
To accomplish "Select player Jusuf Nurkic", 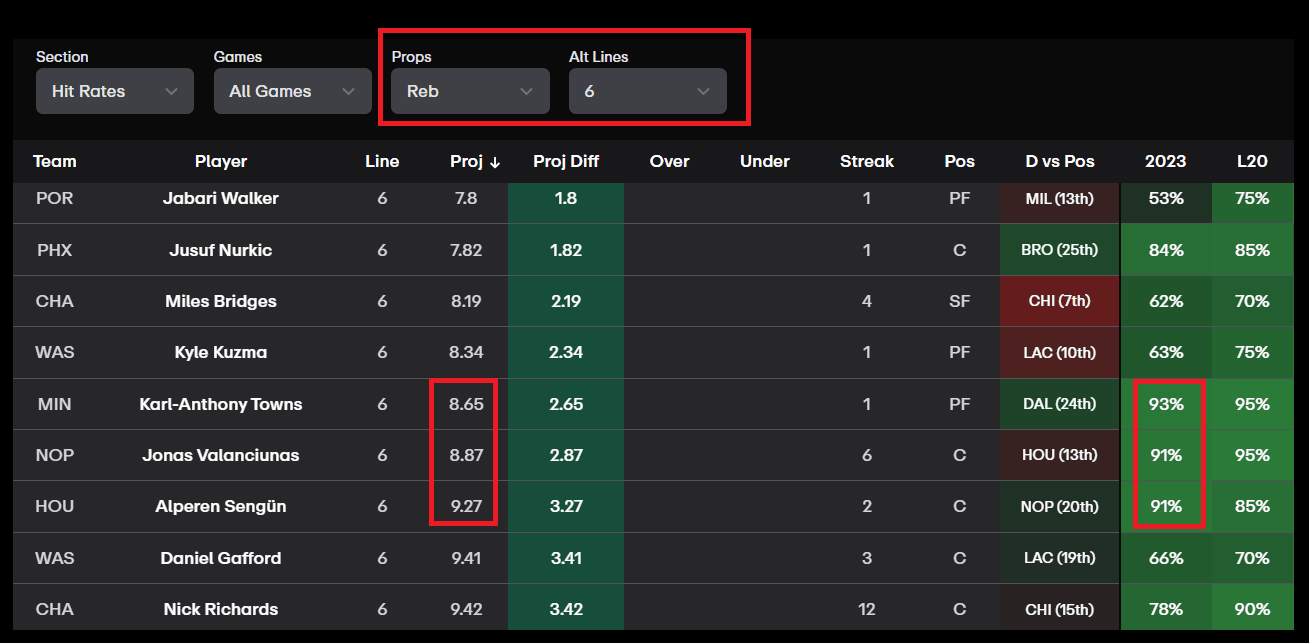I will pos(220,250).
